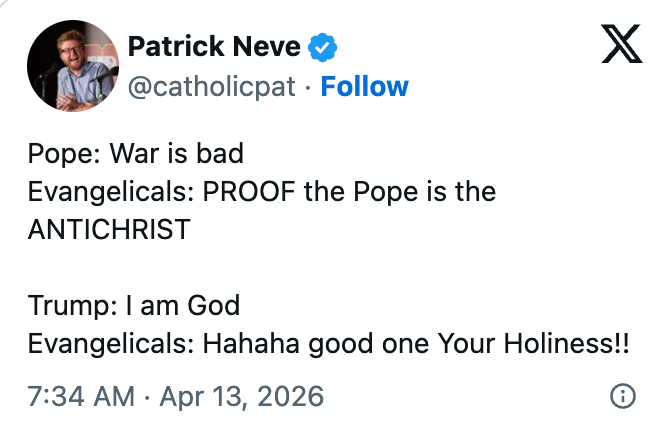
Task: Click the 7:34 AM timestamp
Action: point(81,396)
